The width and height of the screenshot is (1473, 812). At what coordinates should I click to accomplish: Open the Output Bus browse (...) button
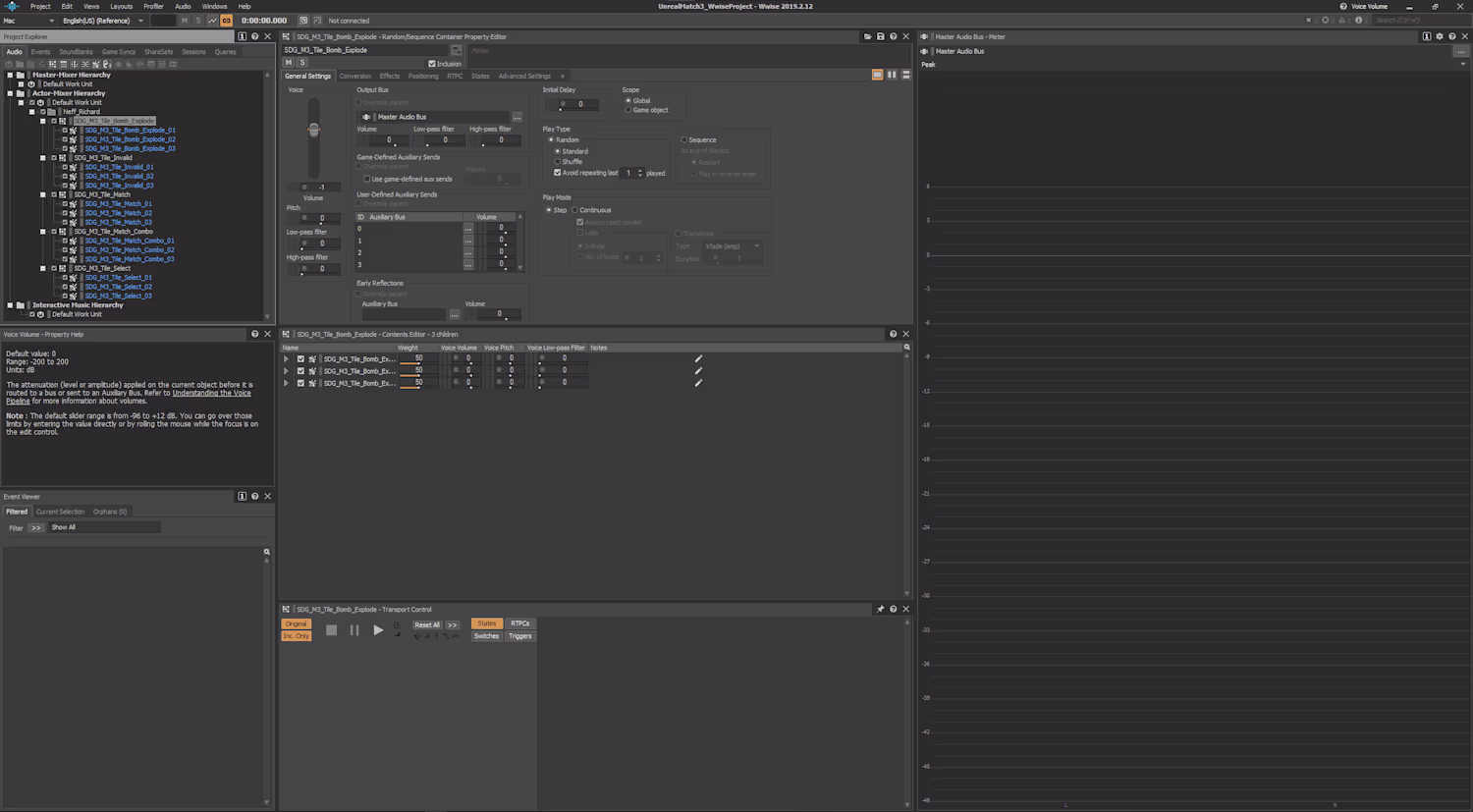pos(517,117)
